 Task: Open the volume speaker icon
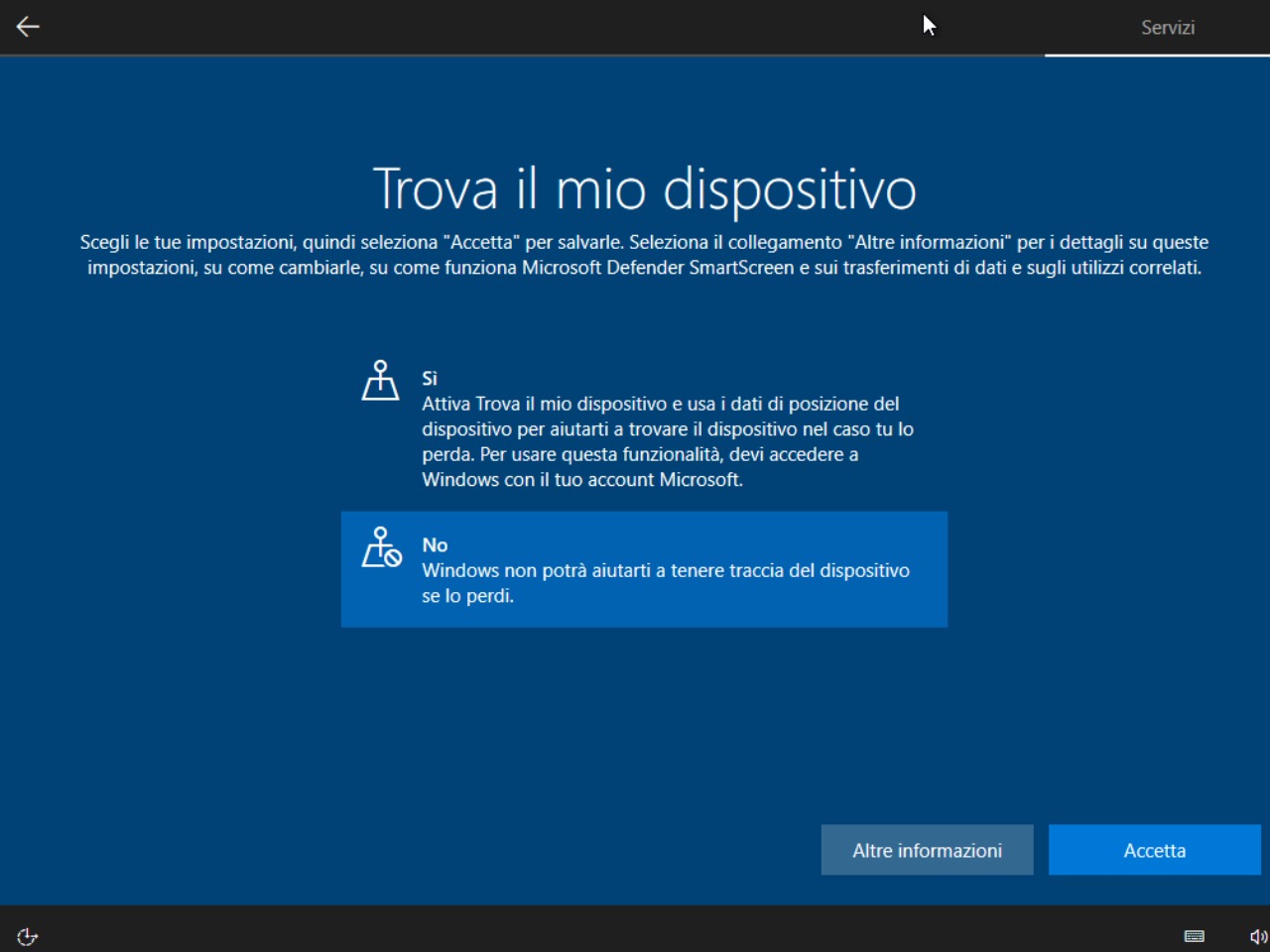[1258, 936]
